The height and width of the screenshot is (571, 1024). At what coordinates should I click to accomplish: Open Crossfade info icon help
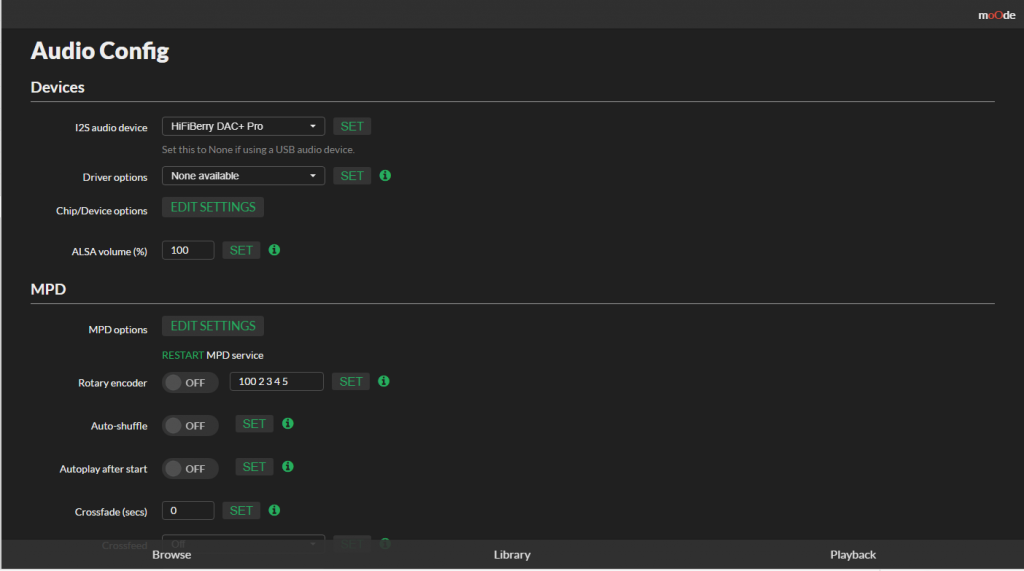point(275,510)
